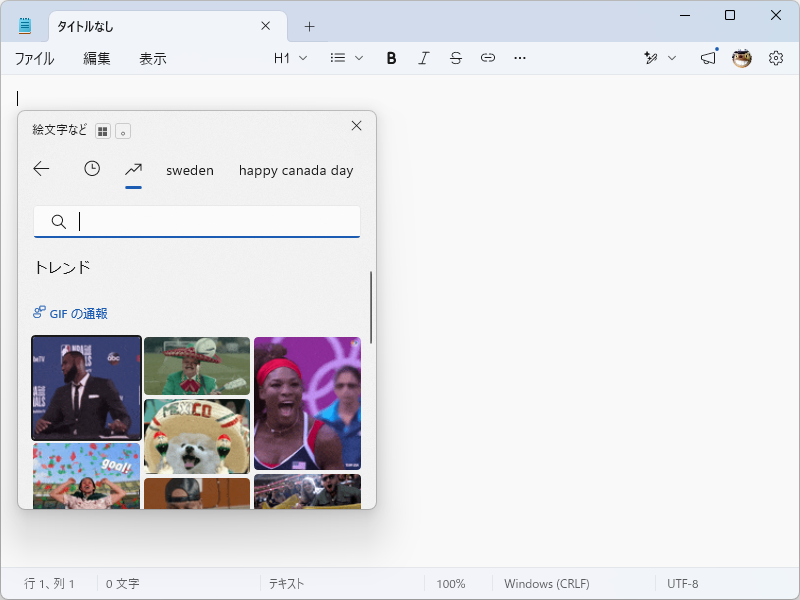Screen dimensions: 800x600
Task: Click the zoom level 100% in status bar
Action: (451, 584)
